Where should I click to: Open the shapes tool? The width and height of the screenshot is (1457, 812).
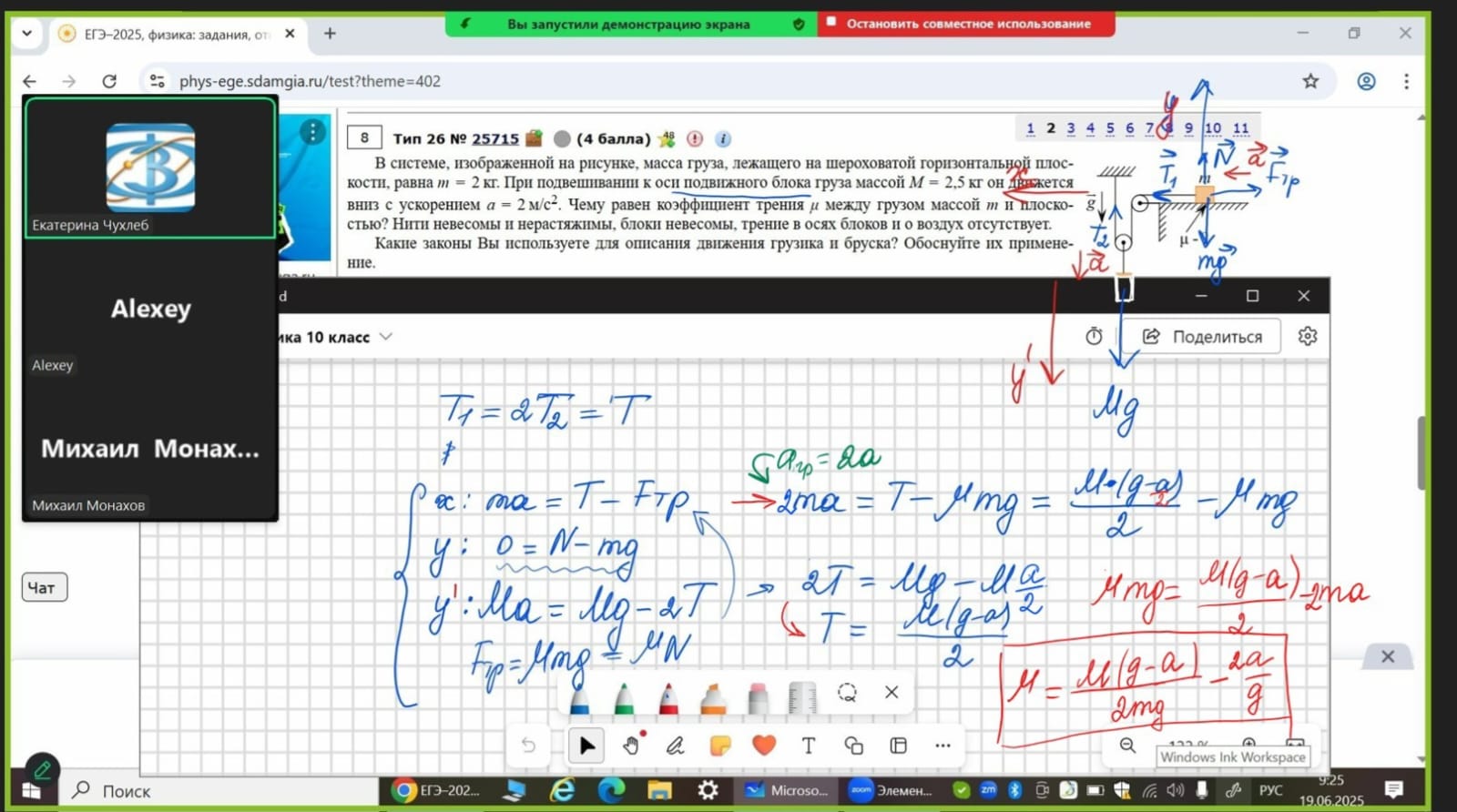(x=853, y=746)
